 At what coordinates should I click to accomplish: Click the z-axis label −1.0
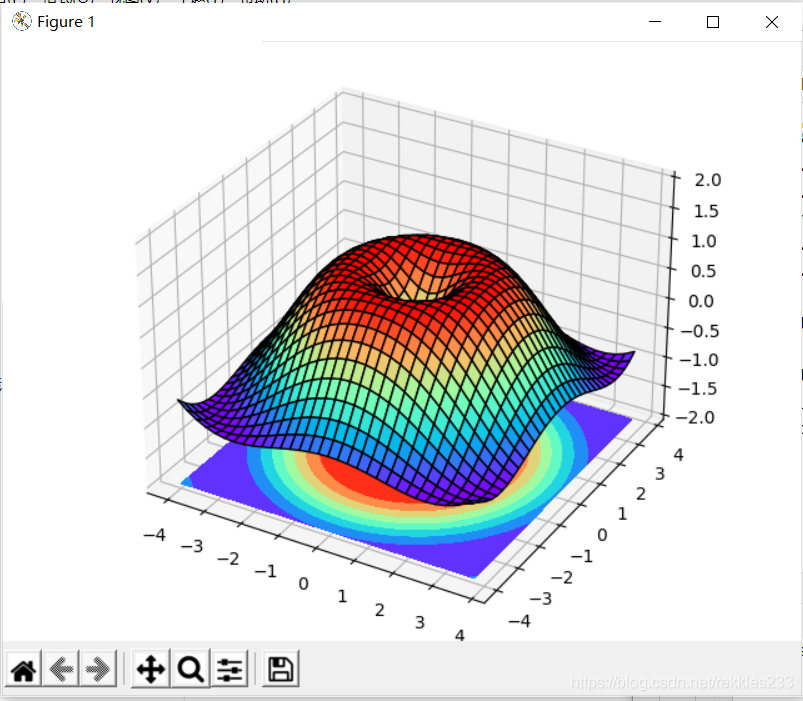pyautogui.click(x=699, y=360)
